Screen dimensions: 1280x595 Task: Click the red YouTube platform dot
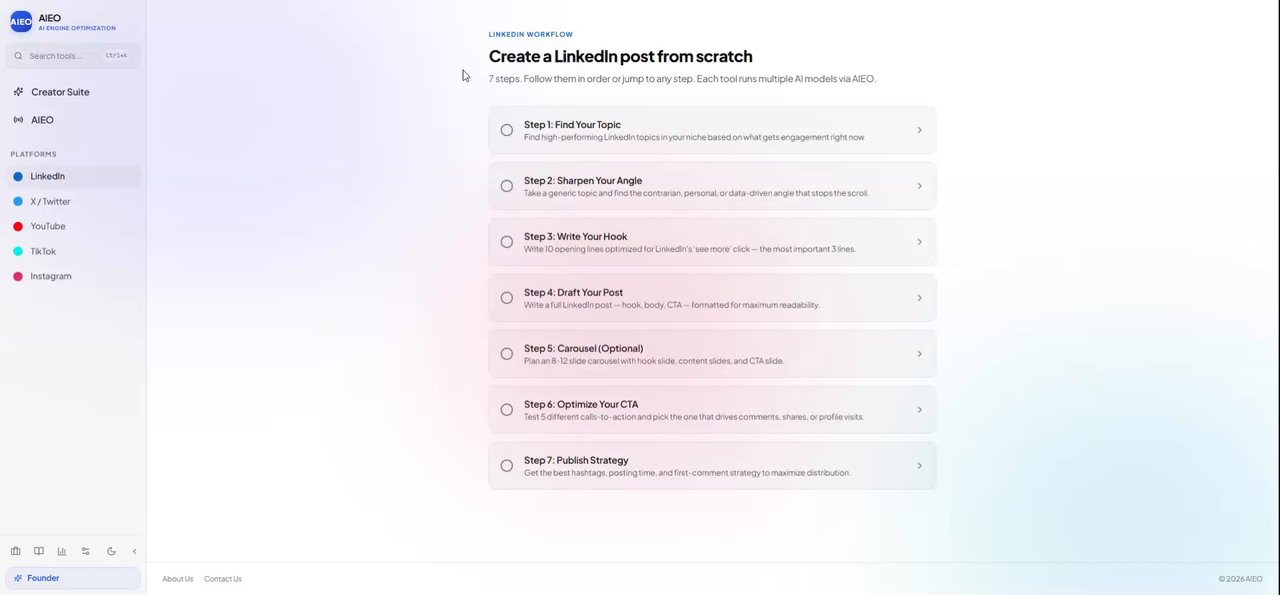[18, 226]
